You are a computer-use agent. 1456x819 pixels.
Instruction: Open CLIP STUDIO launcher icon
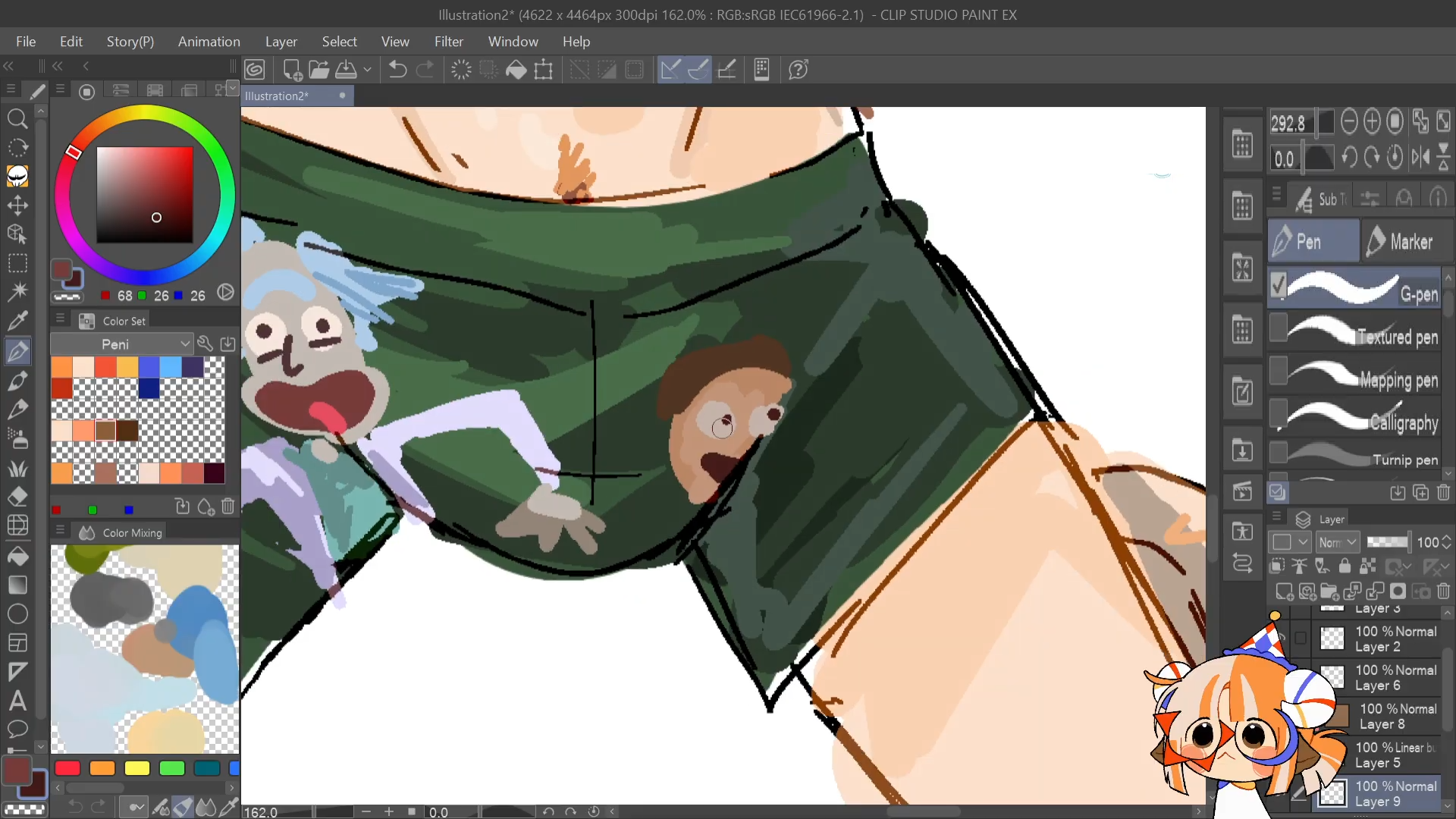(255, 70)
